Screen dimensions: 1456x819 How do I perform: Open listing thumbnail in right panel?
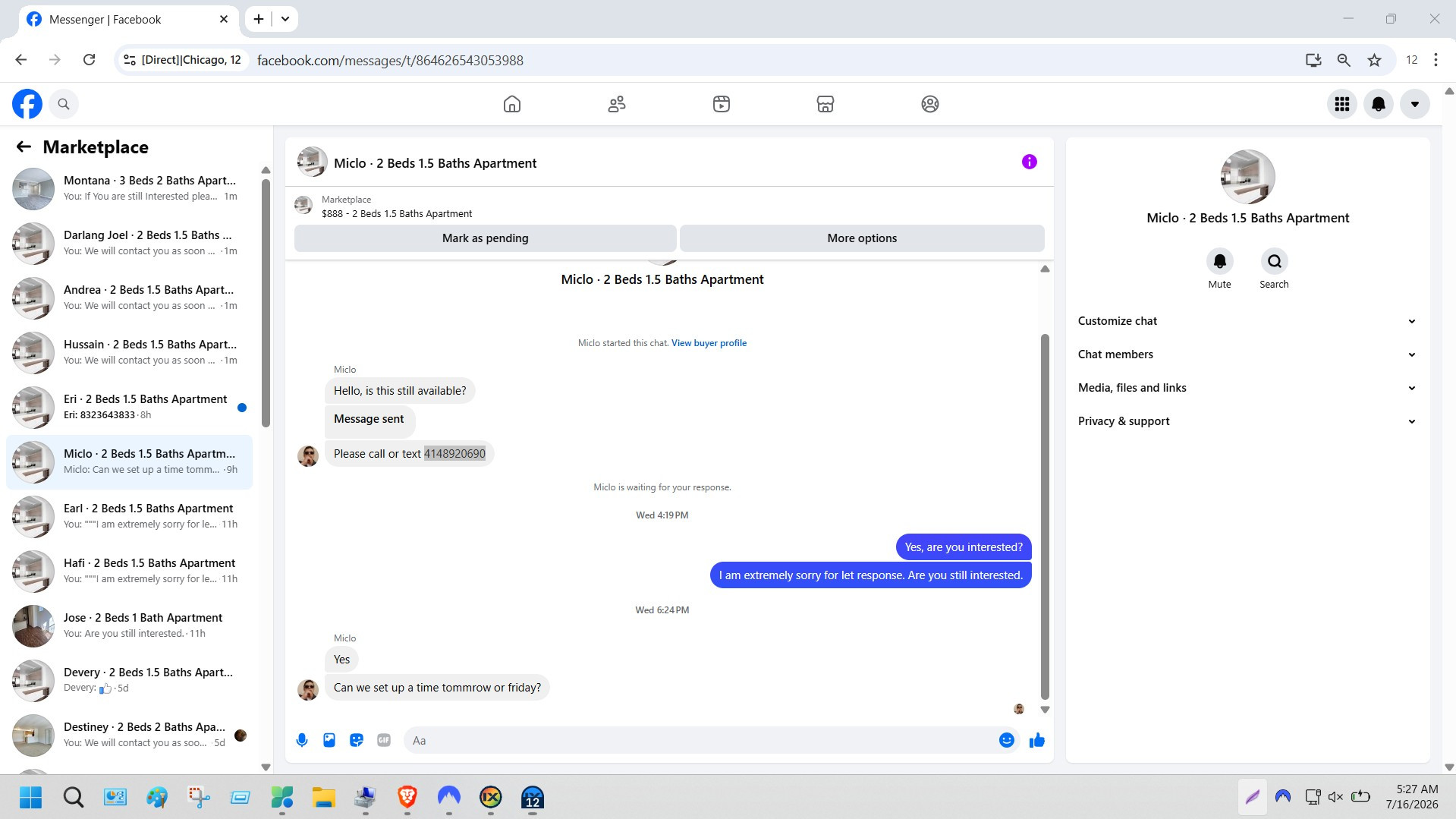pyautogui.click(x=1247, y=177)
